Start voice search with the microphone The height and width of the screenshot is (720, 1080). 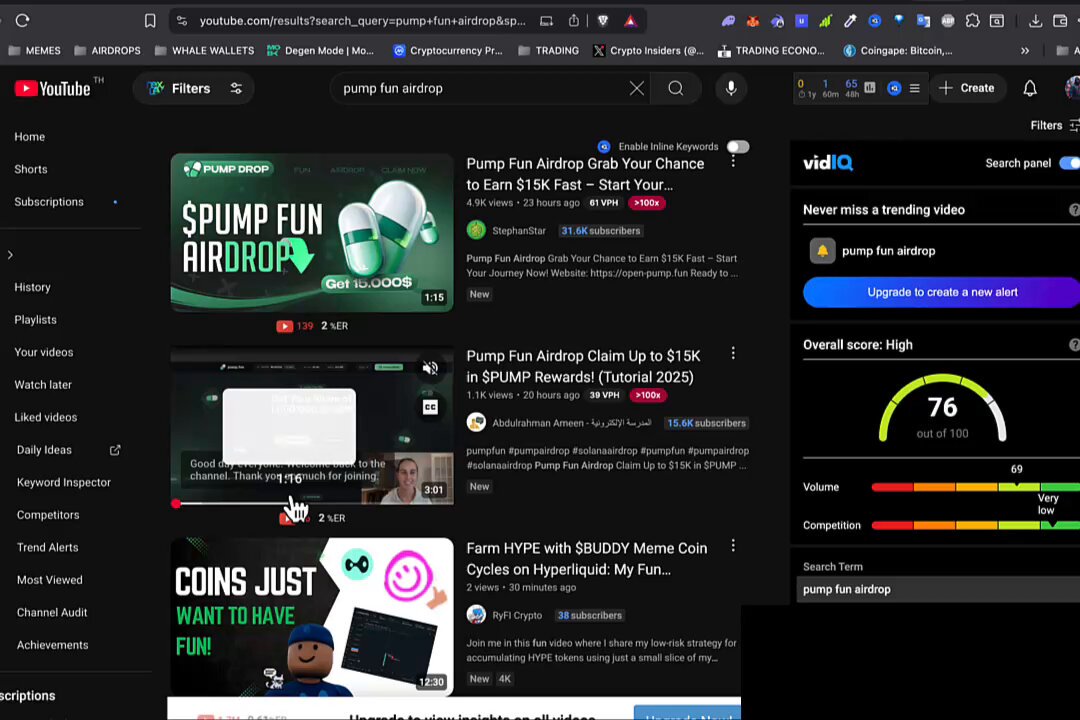point(731,88)
